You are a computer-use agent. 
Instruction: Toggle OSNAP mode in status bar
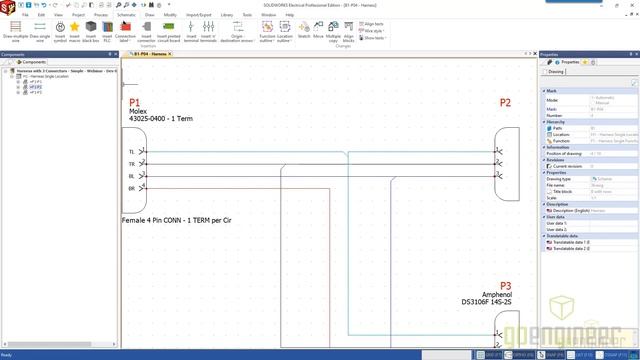(611, 355)
